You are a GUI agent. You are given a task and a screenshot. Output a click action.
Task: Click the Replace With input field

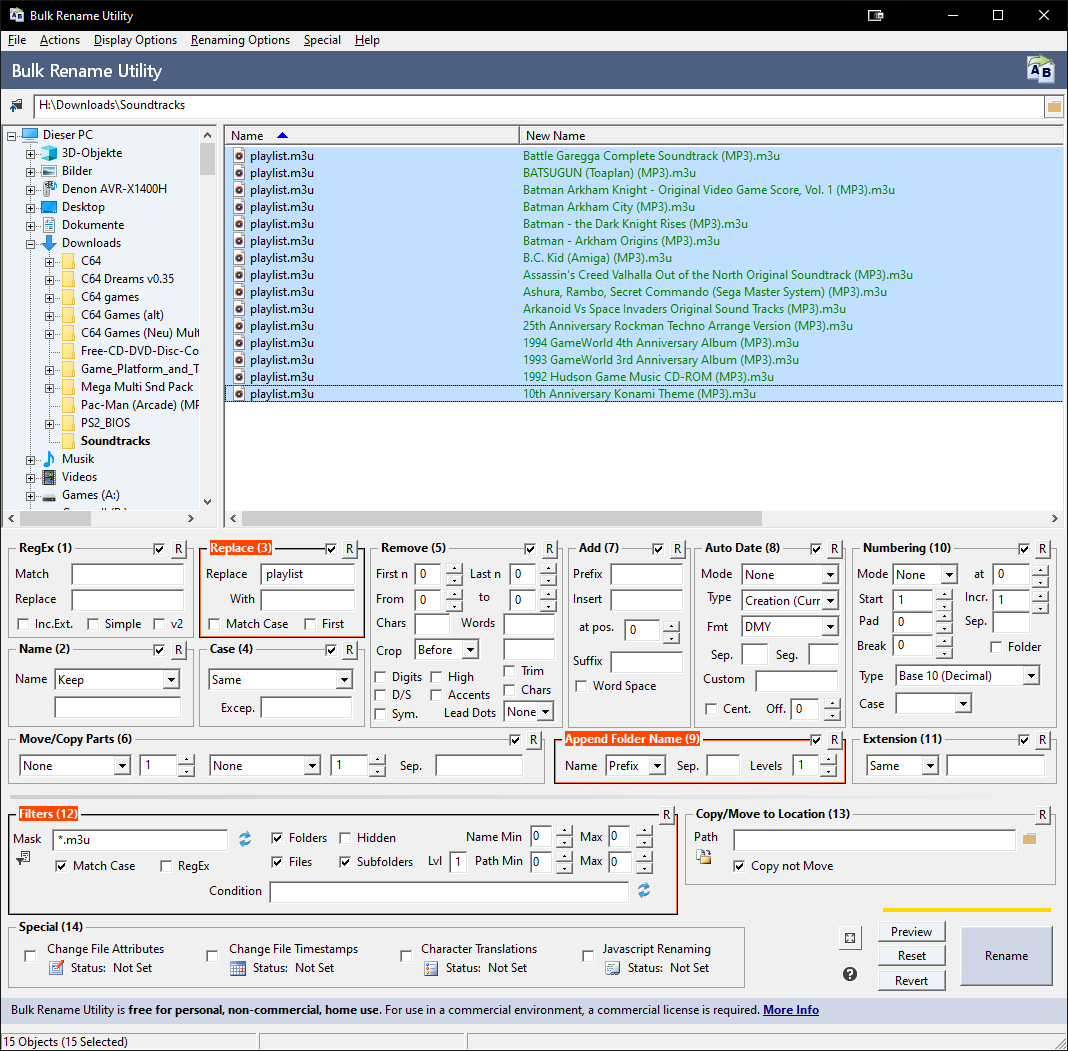(x=308, y=599)
